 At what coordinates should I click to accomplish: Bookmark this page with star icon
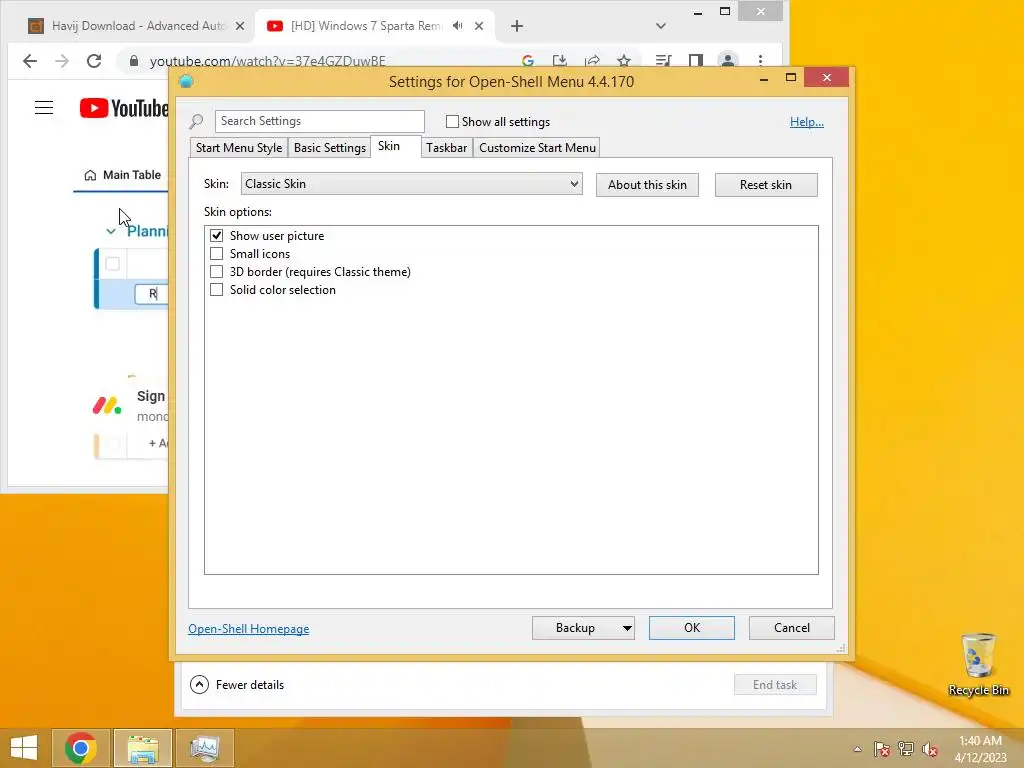pos(624,61)
